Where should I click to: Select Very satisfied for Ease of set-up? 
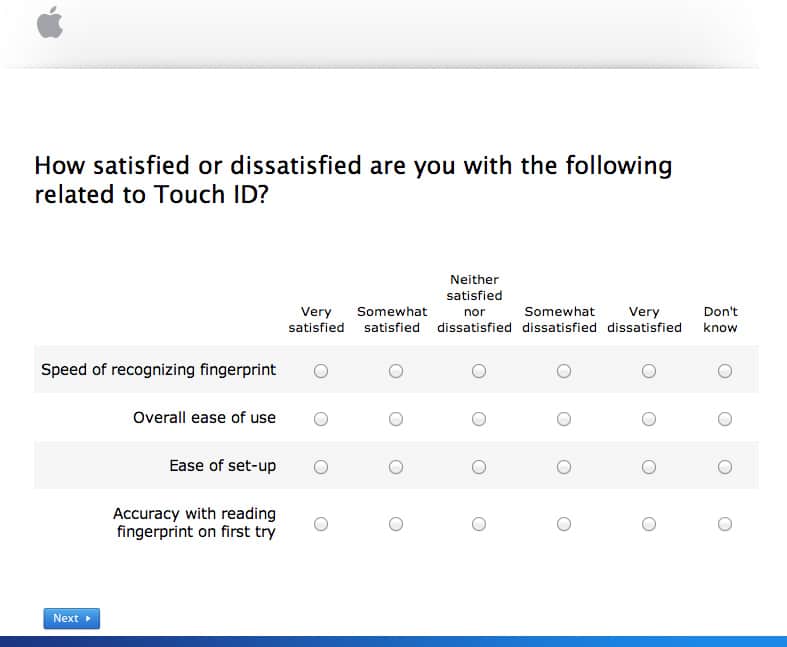point(321,467)
